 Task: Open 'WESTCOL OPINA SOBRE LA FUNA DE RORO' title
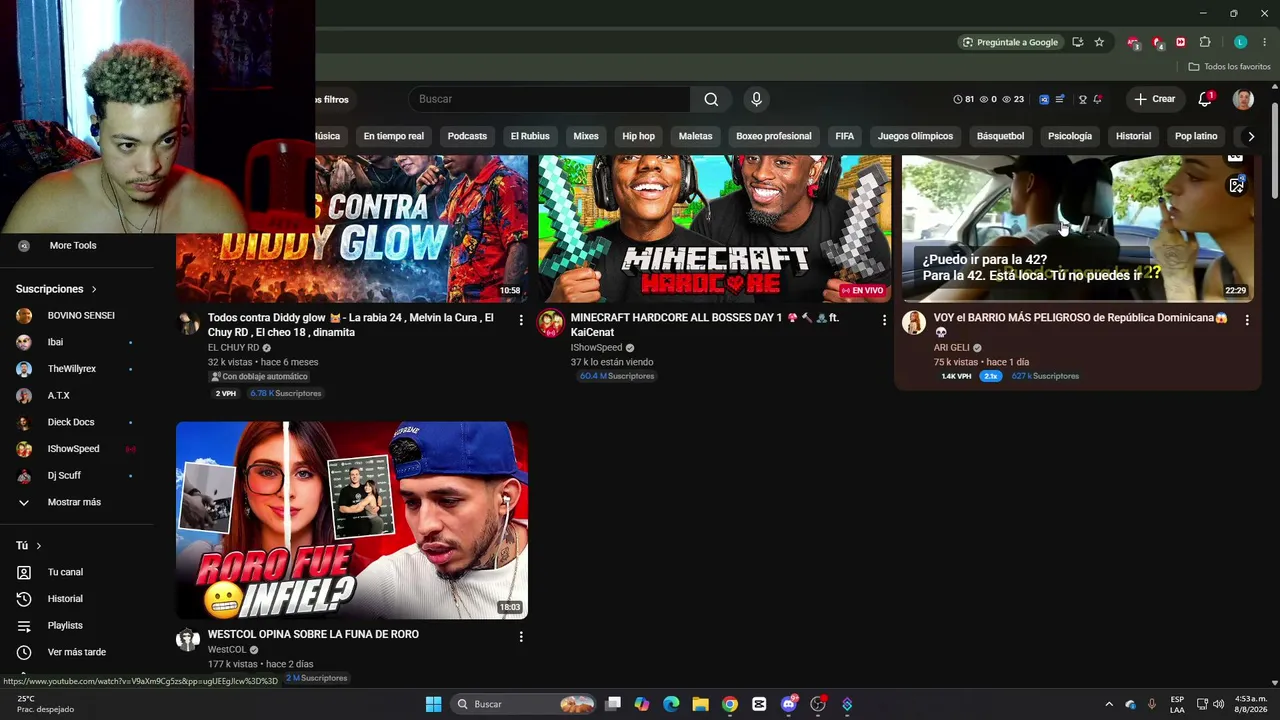tap(313, 634)
